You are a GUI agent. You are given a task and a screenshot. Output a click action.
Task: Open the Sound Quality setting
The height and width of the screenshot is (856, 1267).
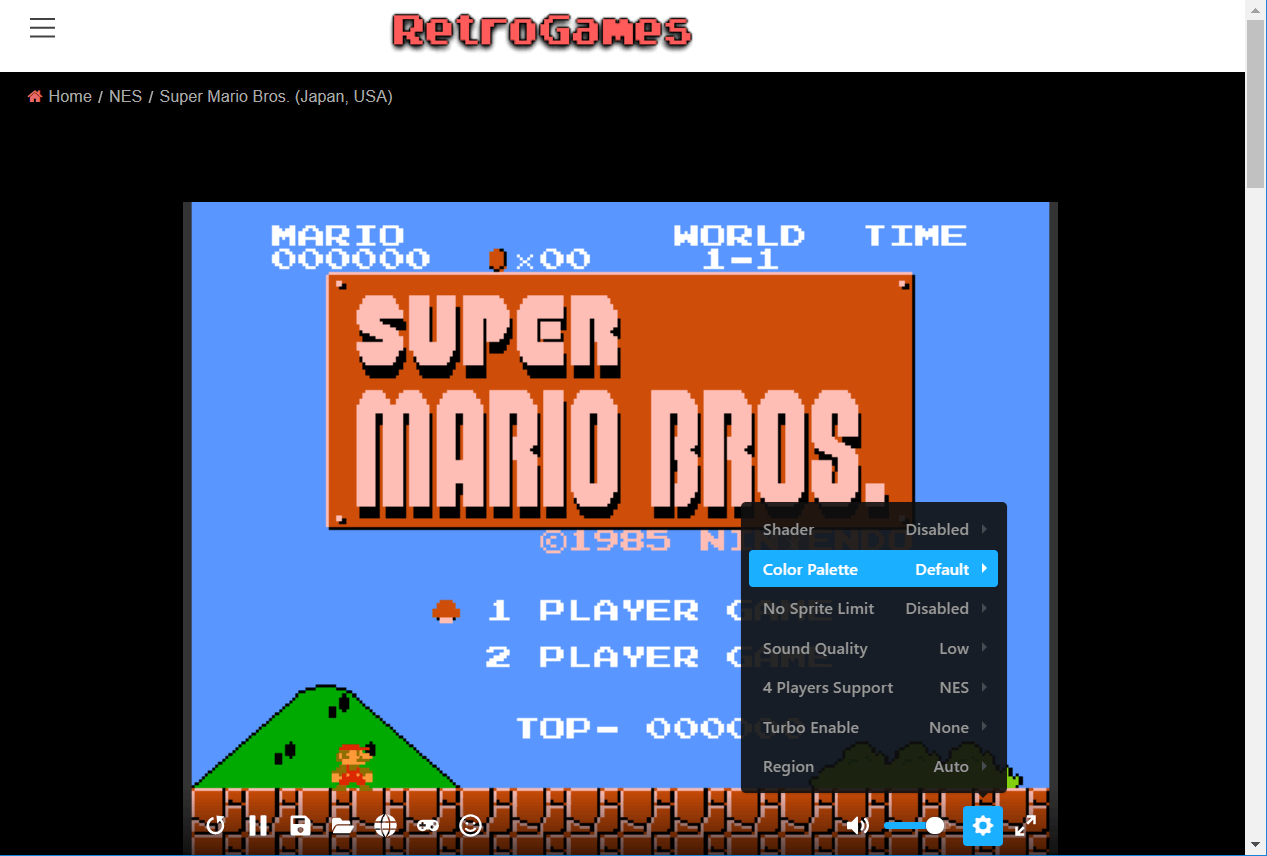click(x=873, y=648)
